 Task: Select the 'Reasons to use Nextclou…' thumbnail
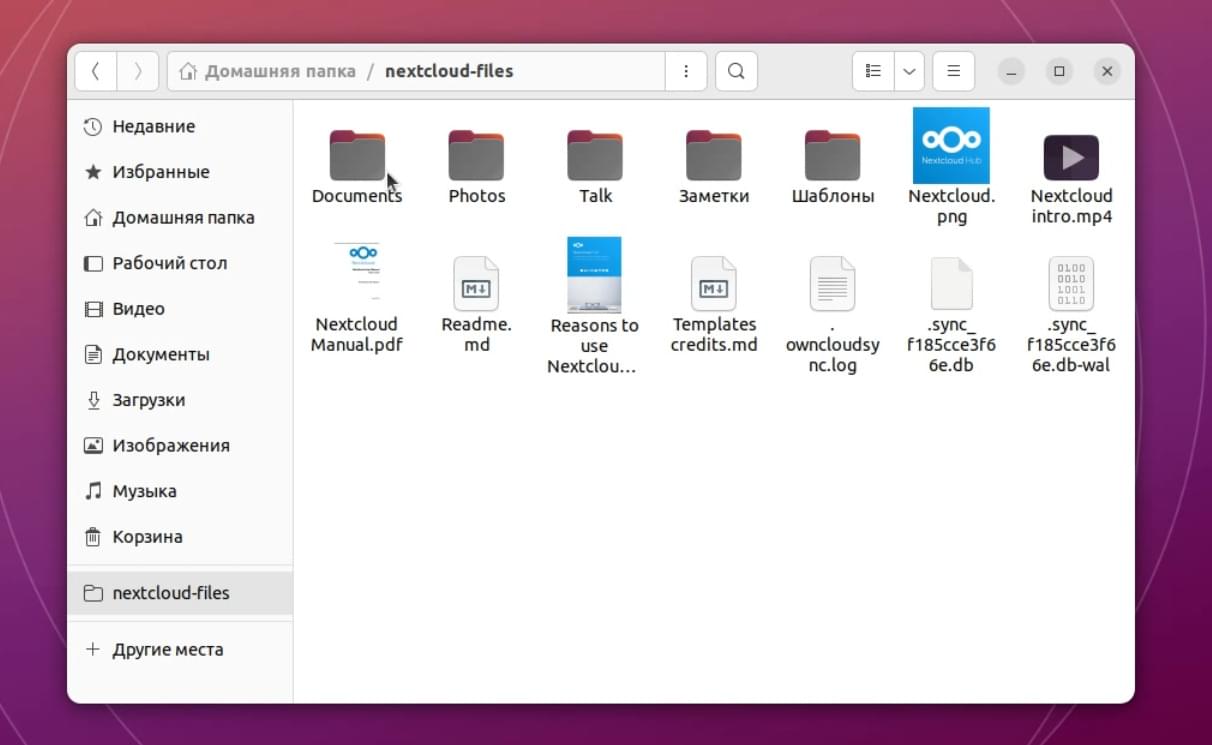[x=595, y=275]
